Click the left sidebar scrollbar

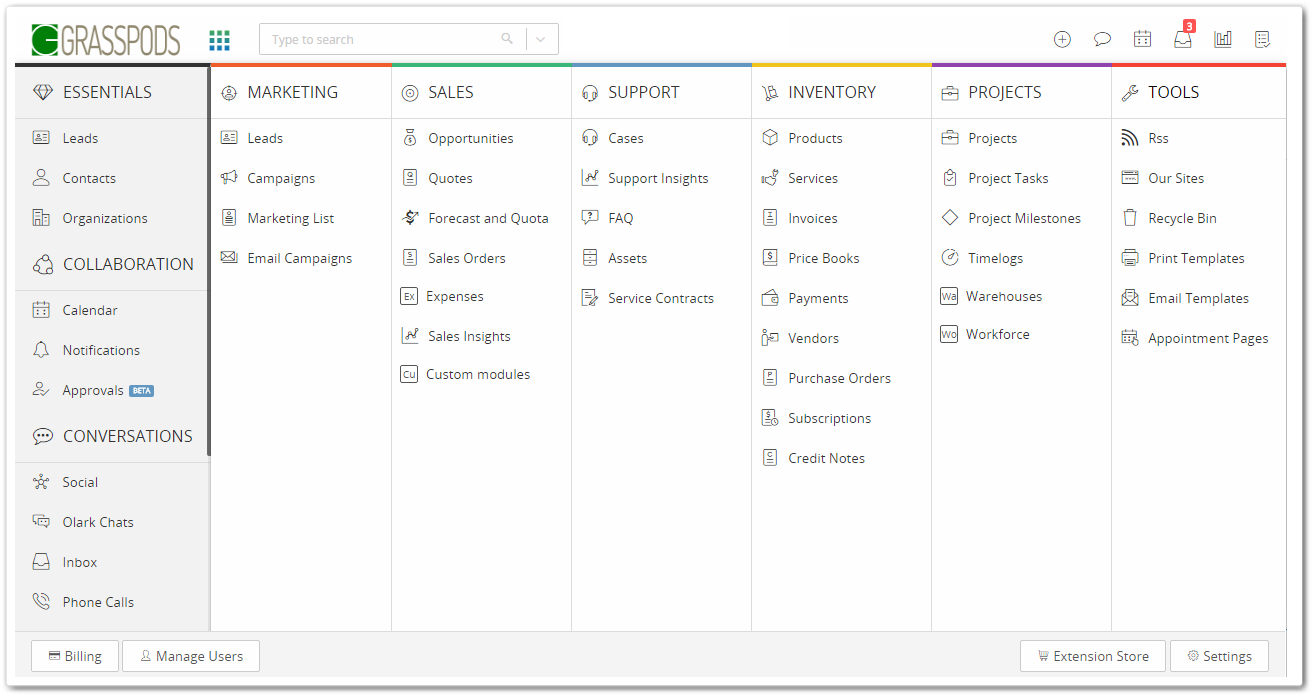pyautogui.click(x=209, y=260)
